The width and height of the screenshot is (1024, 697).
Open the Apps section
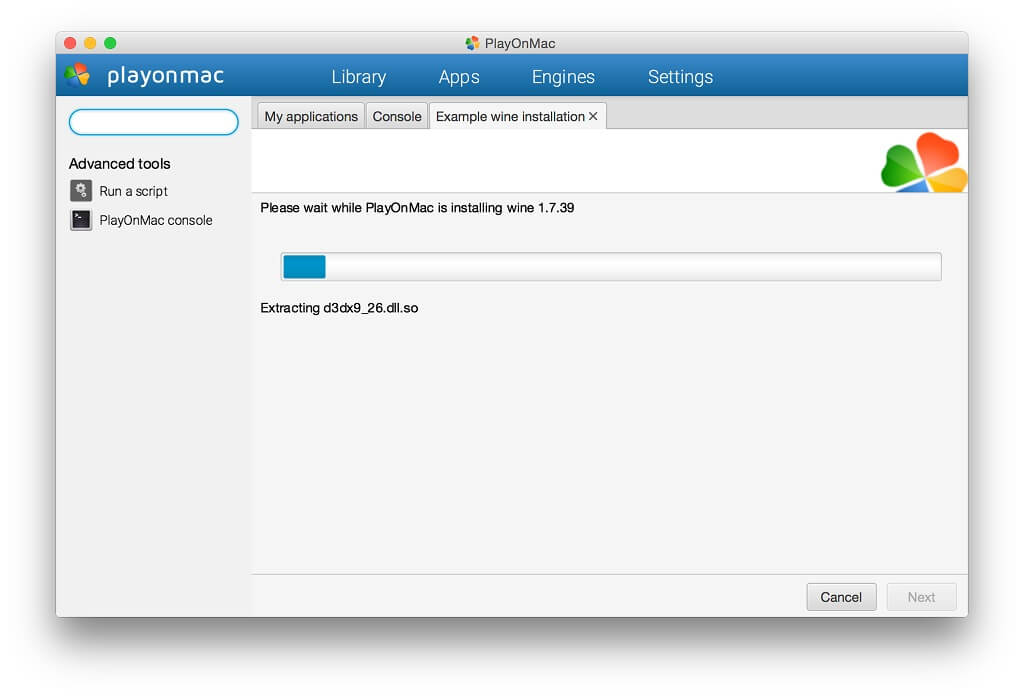(459, 77)
